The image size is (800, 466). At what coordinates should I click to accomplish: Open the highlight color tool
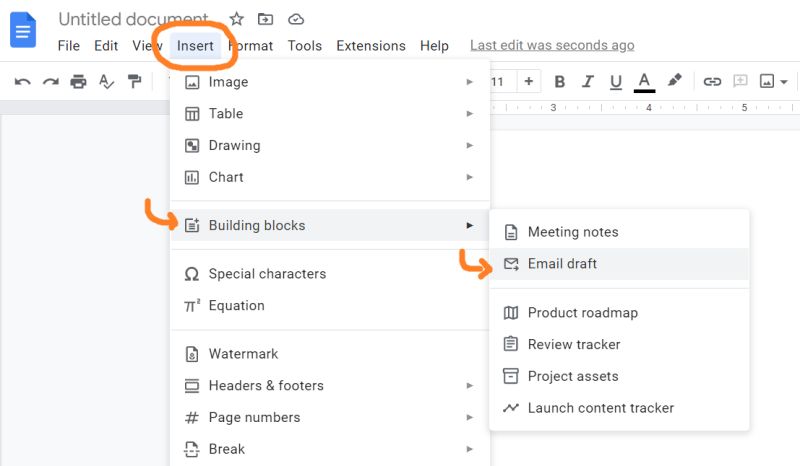[x=674, y=81]
